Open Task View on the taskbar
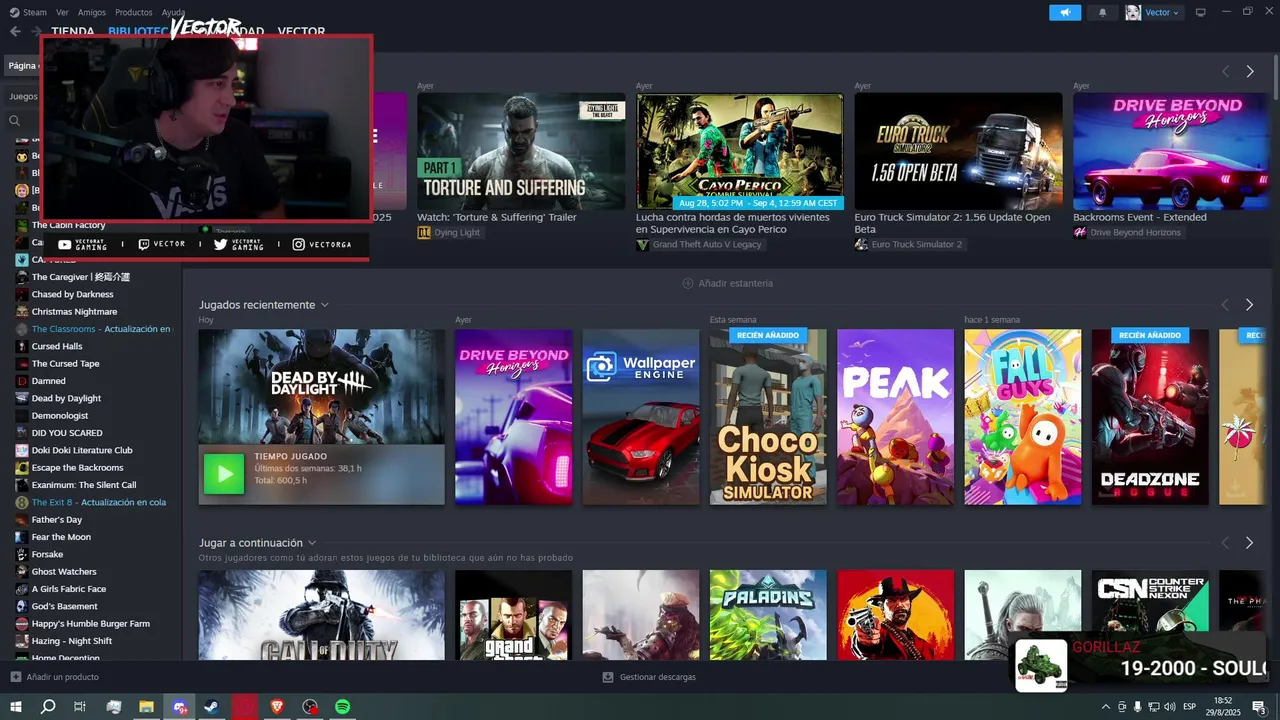The image size is (1280, 720). tap(80, 707)
